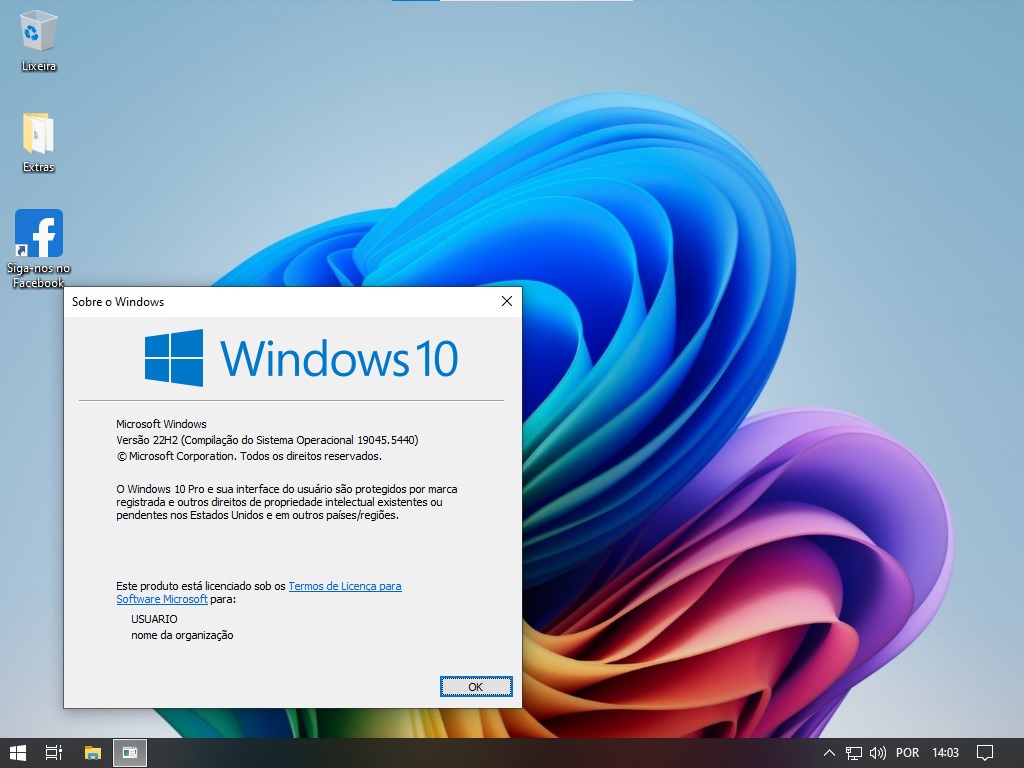Expand the hidden tray icons chevron

click(x=829, y=753)
